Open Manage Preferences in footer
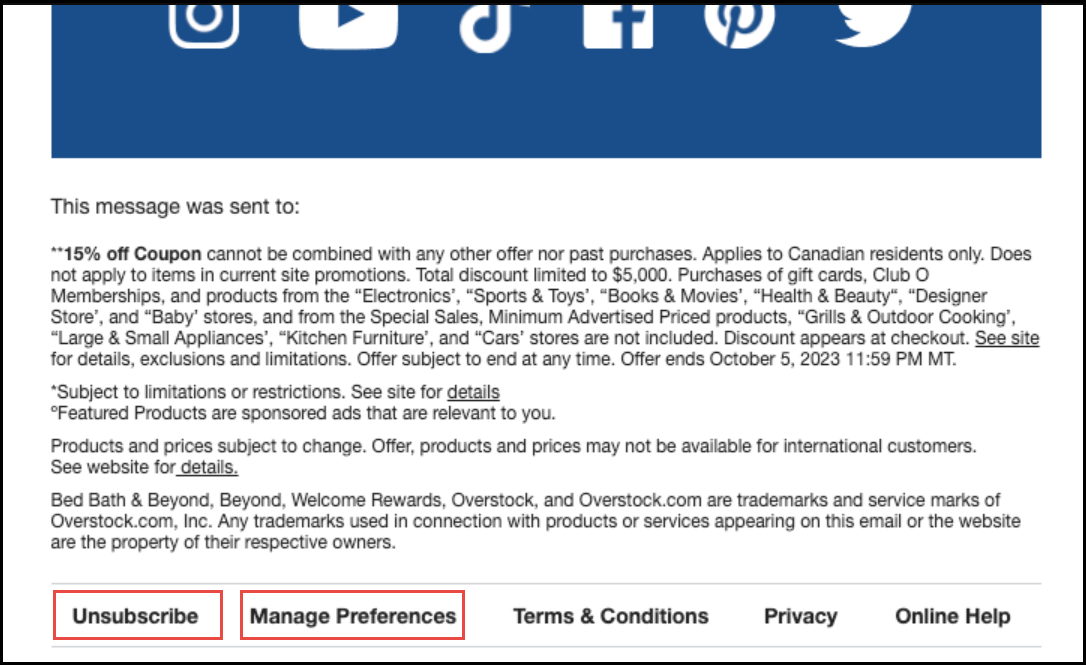 point(353,616)
